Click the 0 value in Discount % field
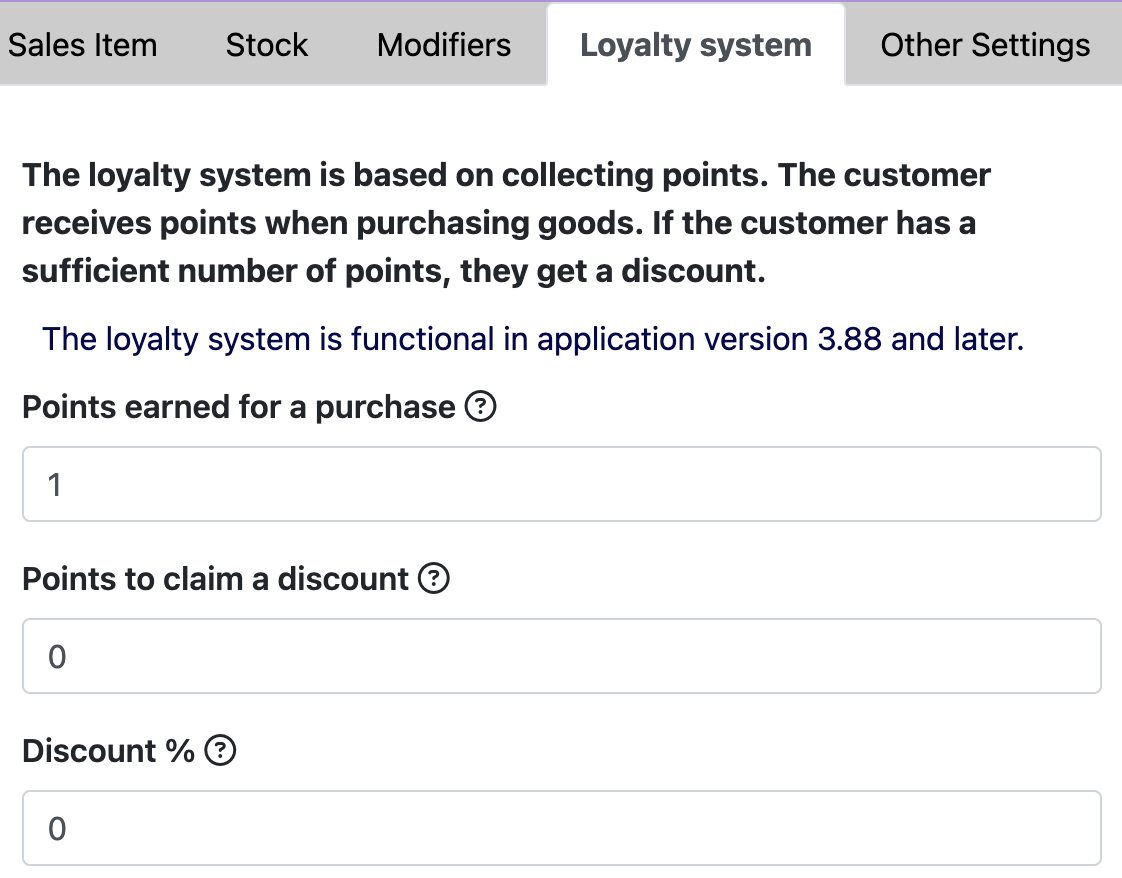Image resolution: width=1122 pixels, height=878 pixels. [57, 829]
